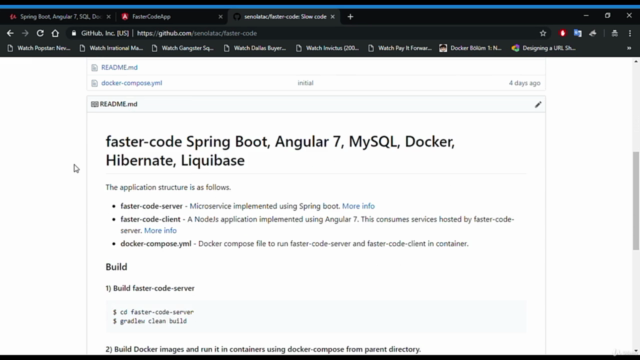
Task: Open the Watch Irrational Ma... bookmark
Action: pyautogui.click(x=111, y=48)
